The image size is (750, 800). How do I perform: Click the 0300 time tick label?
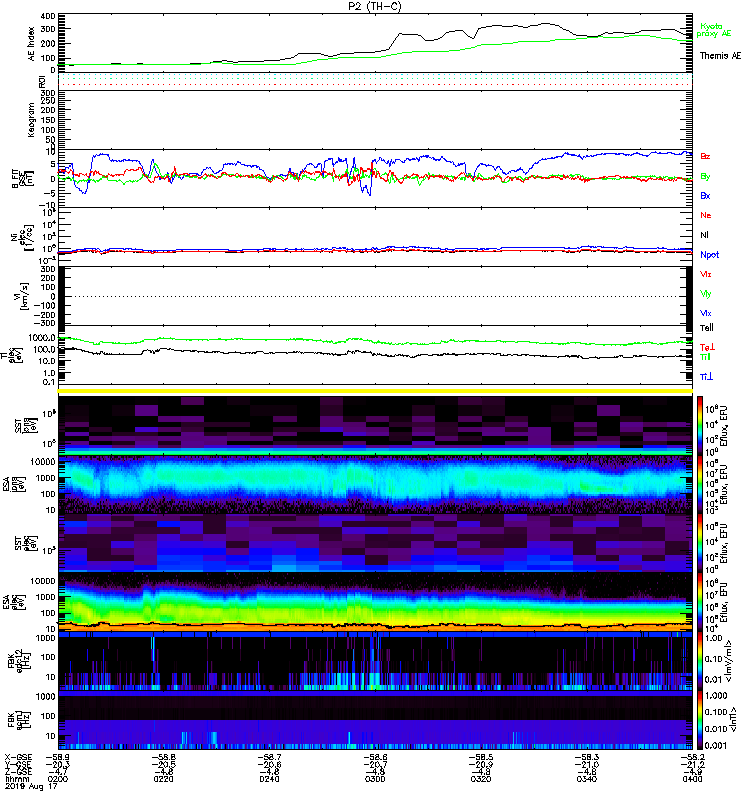(375, 779)
